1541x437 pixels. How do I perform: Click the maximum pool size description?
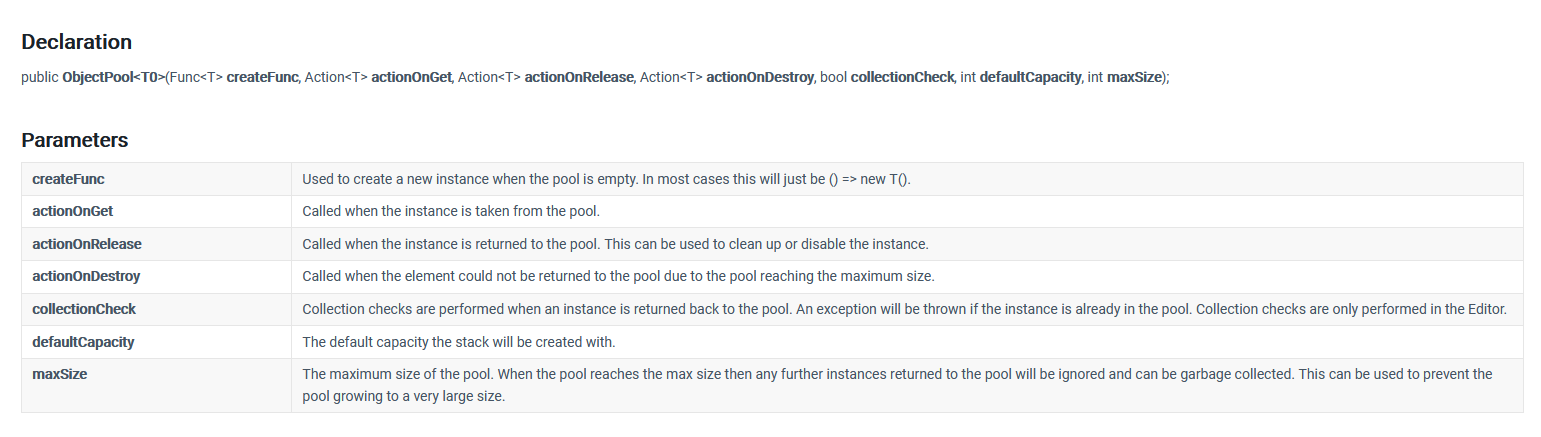(x=897, y=385)
